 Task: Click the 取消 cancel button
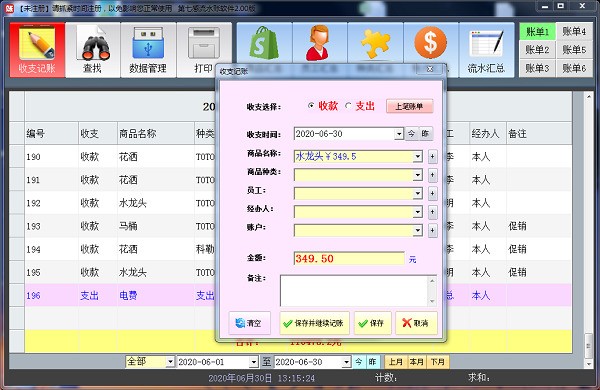click(416, 323)
